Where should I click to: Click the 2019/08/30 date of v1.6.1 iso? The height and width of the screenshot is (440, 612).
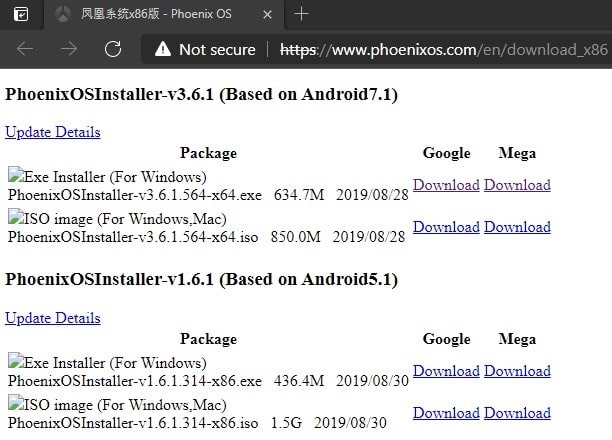350,423
